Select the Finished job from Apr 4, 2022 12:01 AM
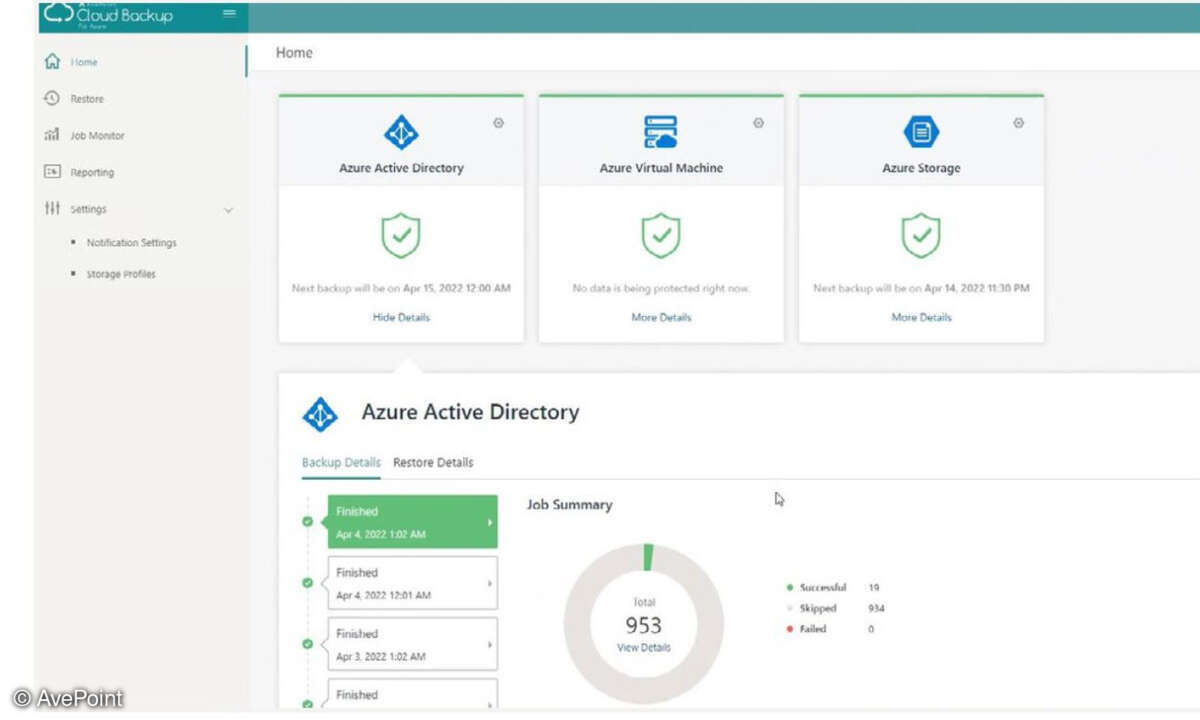The image size is (1200, 720). click(x=412, y=583)
